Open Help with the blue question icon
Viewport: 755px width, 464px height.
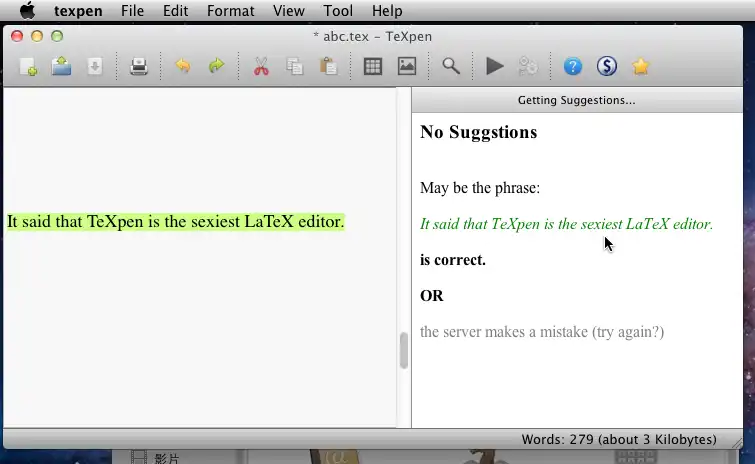point(573,66)
